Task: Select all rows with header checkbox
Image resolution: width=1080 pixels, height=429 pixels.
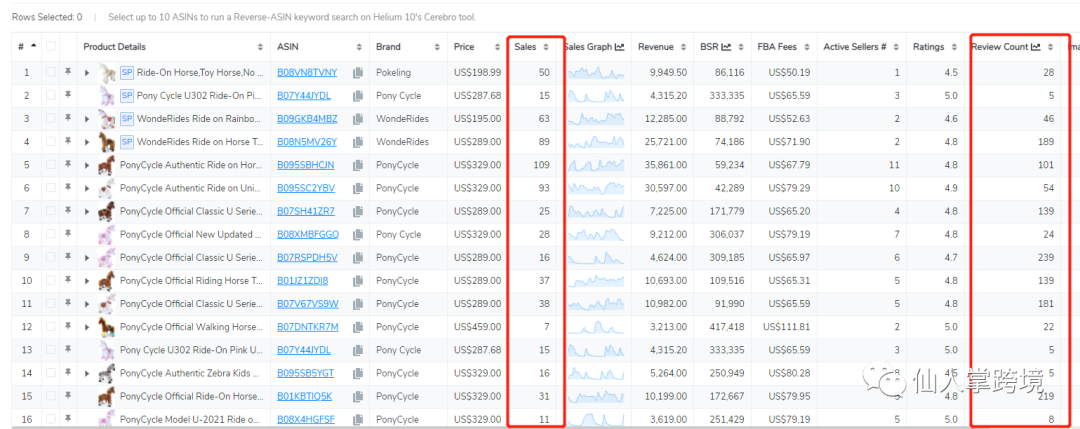Action: pyautogui.click(x=50, y=47)
